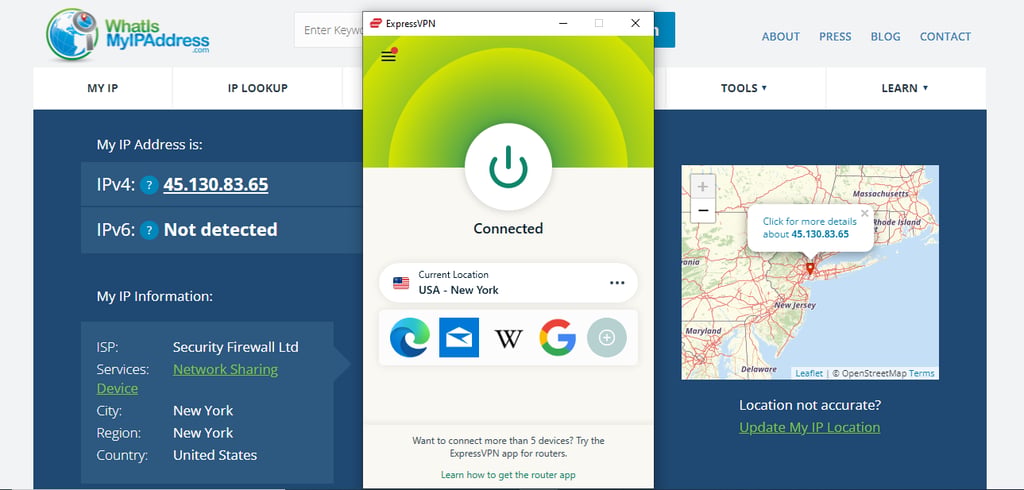
Task: Click the red location marker on map
Action: pos(810,268)
